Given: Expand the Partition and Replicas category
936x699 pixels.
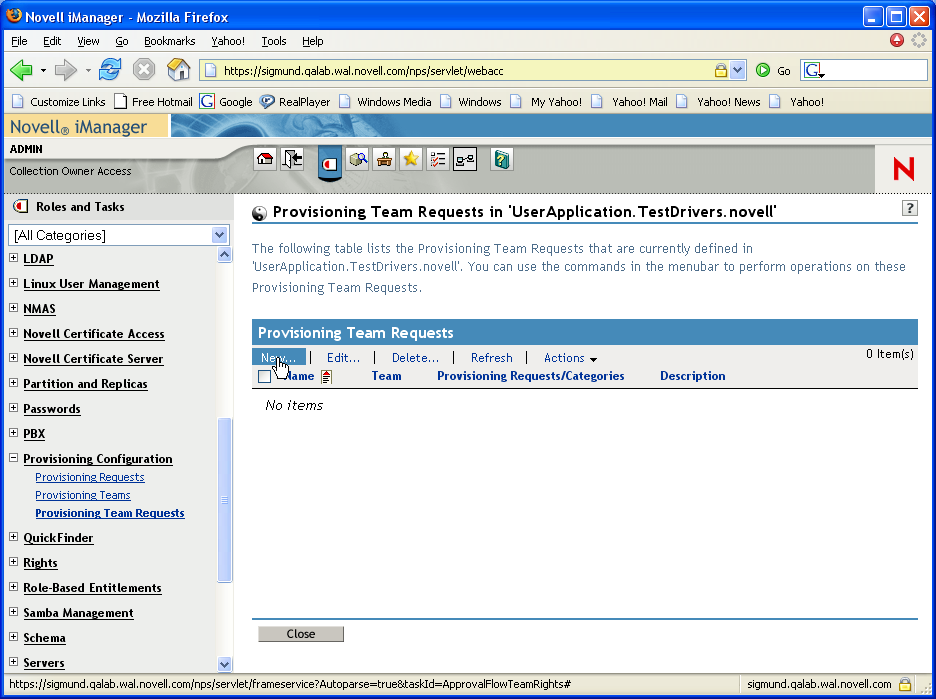Looking at the screenshot, I should pyautogui.click(x=14, y=383).
